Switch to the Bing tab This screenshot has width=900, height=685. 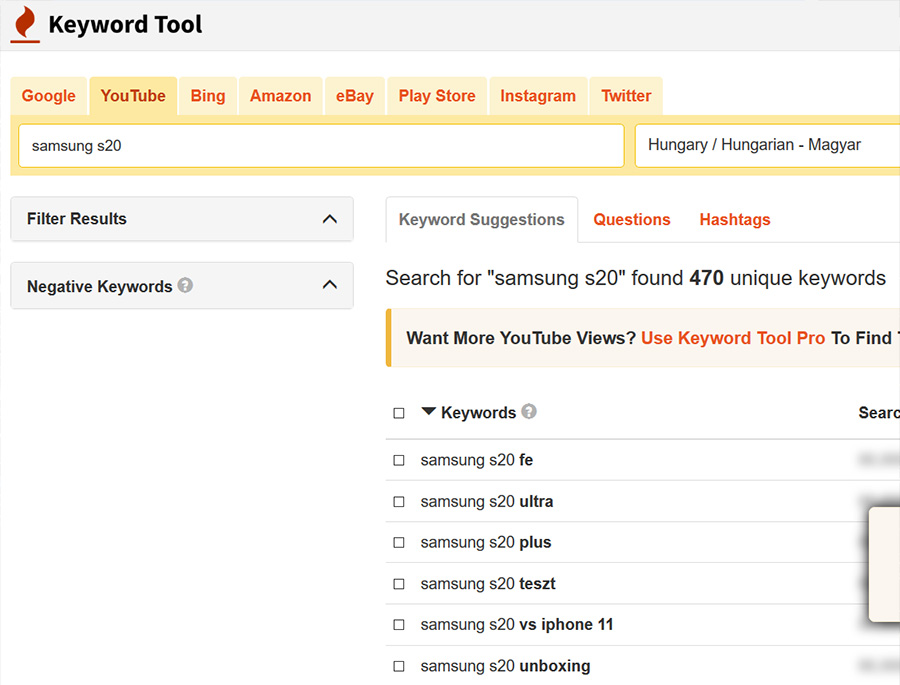coord(208,96)
